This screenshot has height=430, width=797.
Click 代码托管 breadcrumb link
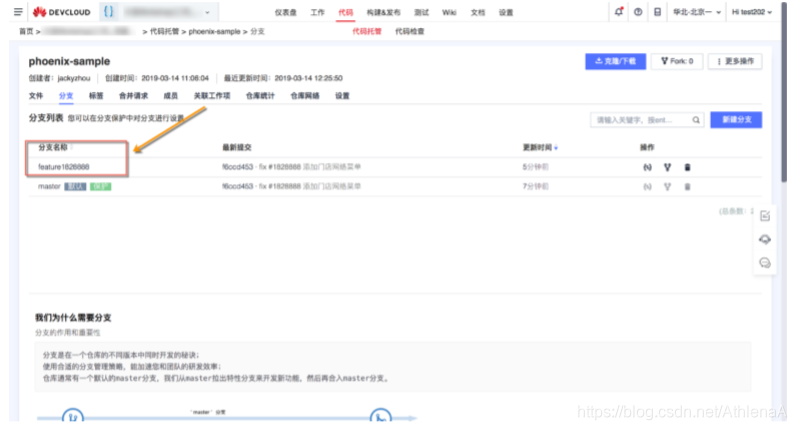[164, 32]
